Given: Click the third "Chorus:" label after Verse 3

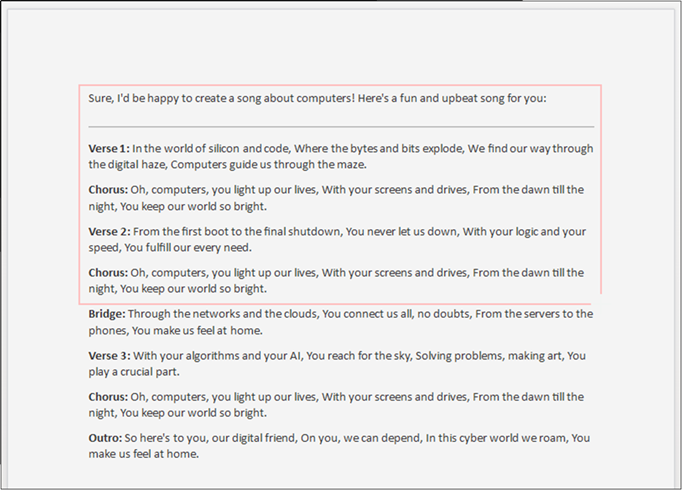Looking at the screenshot, I should 108,397.
